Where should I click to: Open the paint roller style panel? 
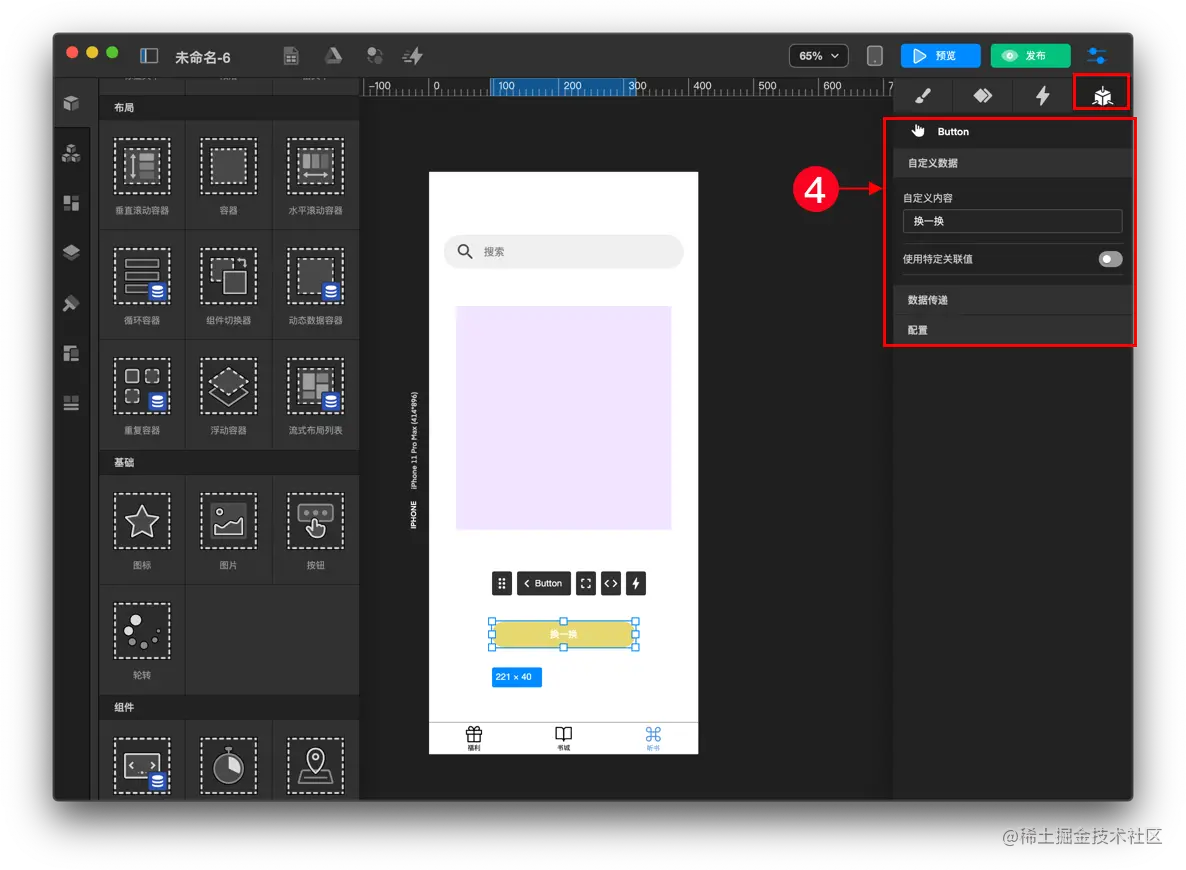(71, 303)
